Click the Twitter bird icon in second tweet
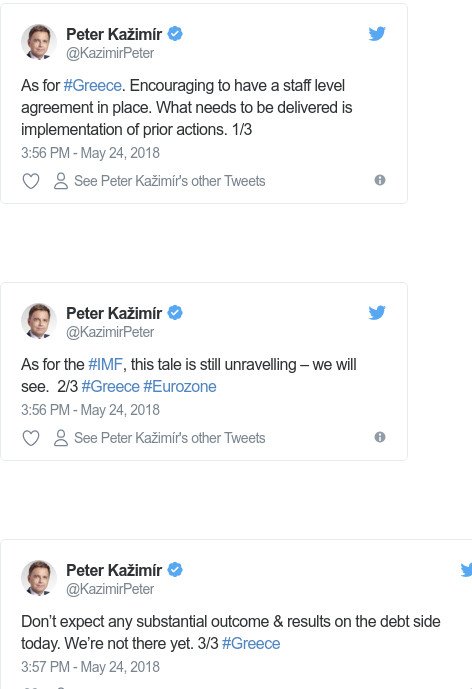Viewport: 472px width, 689px height. point(377,313)
